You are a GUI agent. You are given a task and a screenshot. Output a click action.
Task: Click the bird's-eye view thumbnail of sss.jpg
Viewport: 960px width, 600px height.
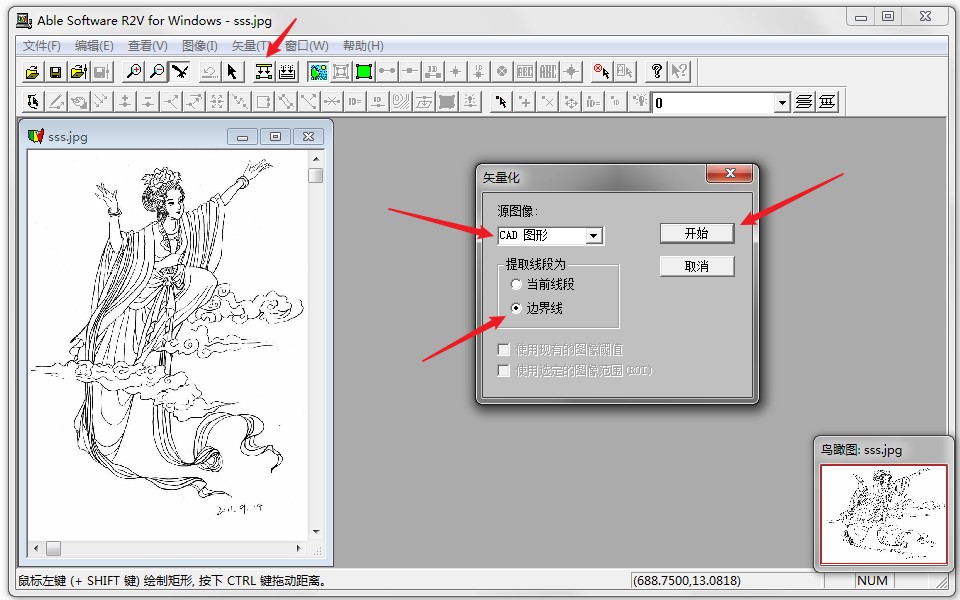[x=883, y=514]
